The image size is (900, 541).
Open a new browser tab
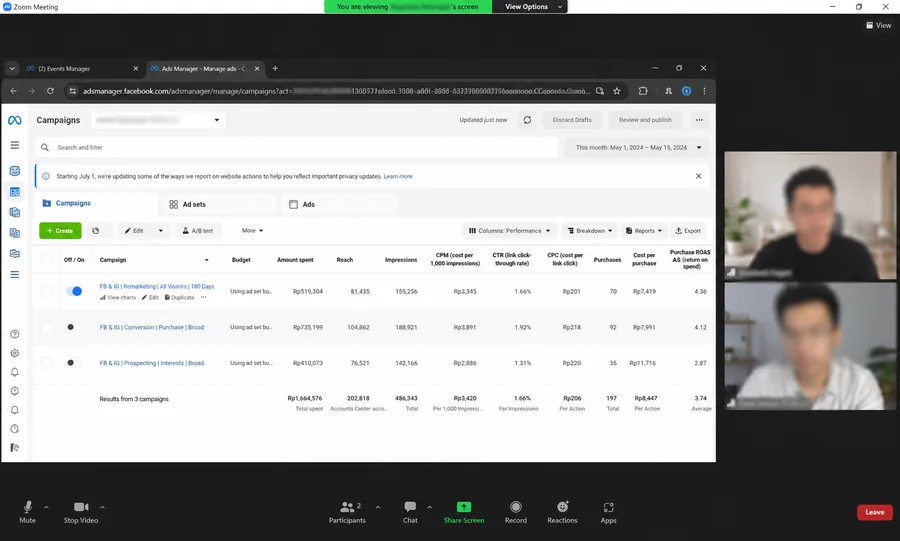tap(275, 68)
